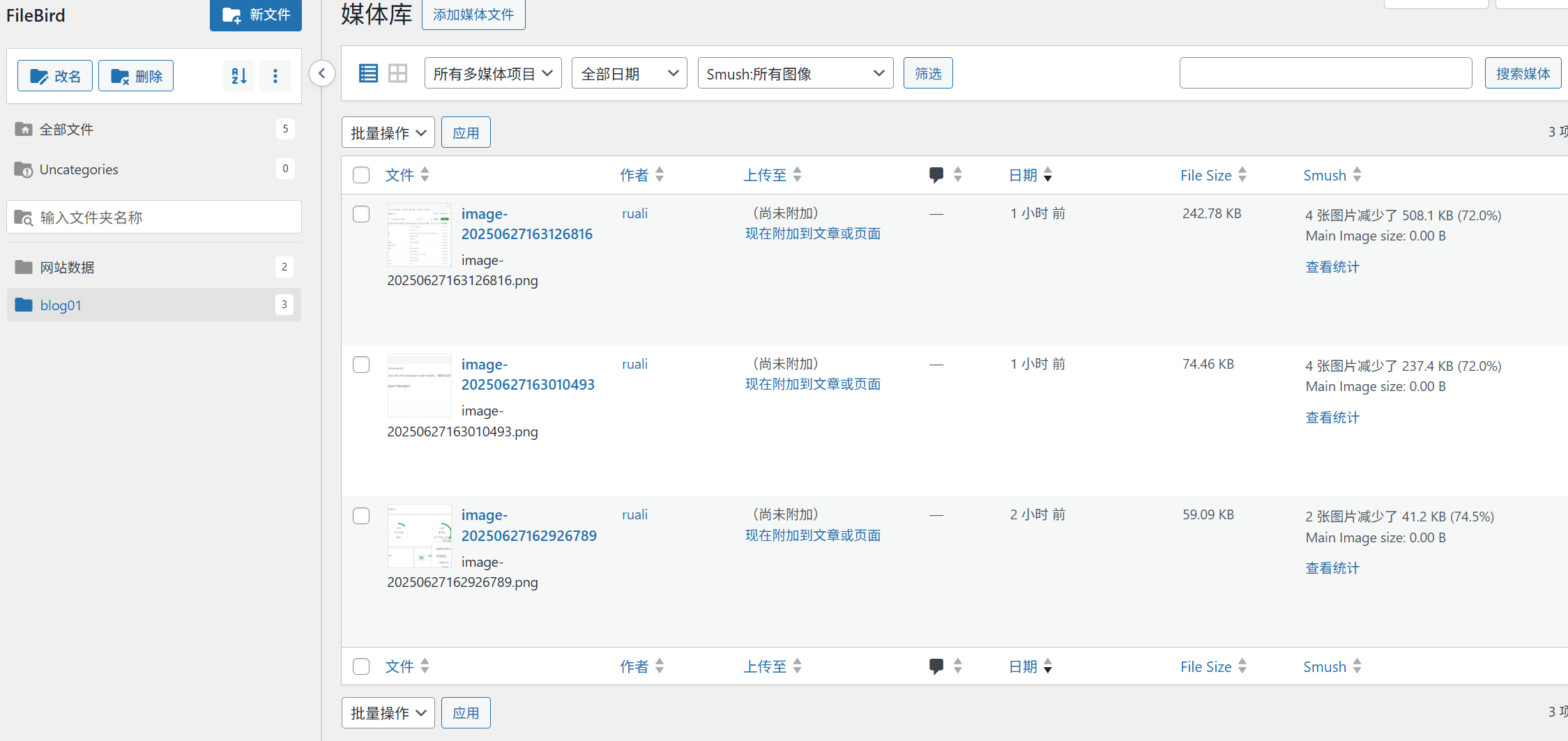1568x741 pixels.
Task: Sort by the comments column icon in header
Action: [x=936, y=175]
